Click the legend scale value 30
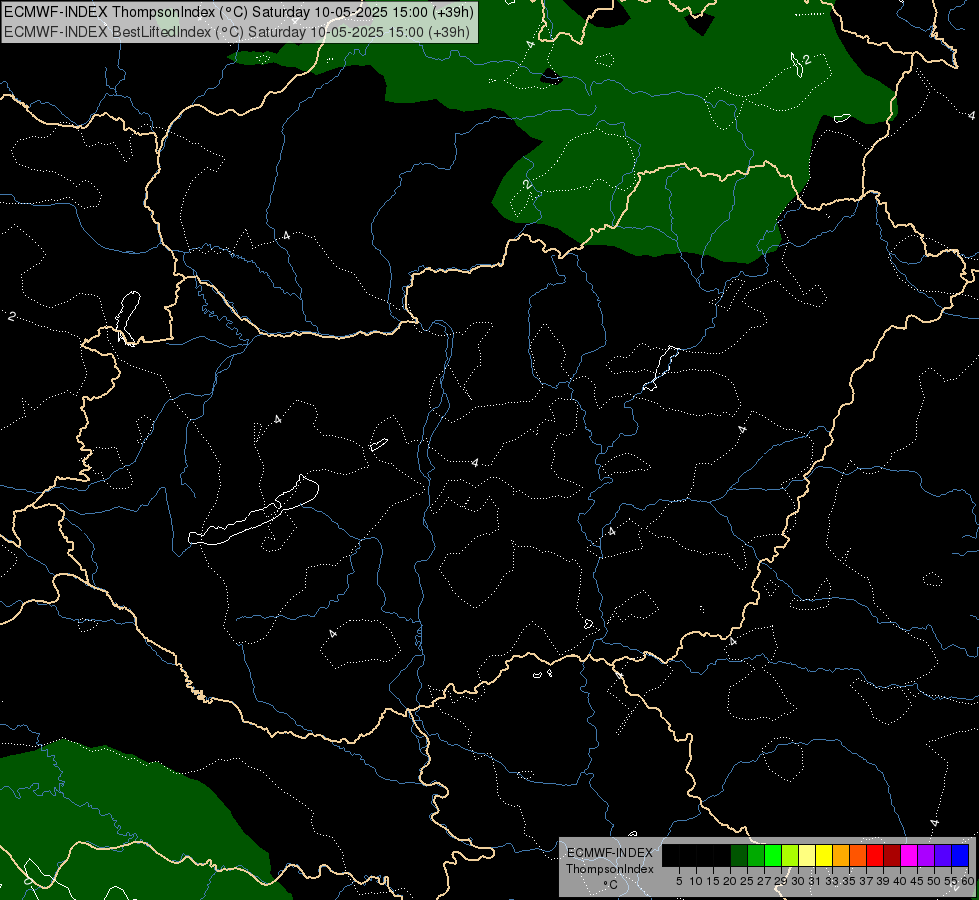The height and width of the screenshot is (900, 979). [x=798, y=881]
